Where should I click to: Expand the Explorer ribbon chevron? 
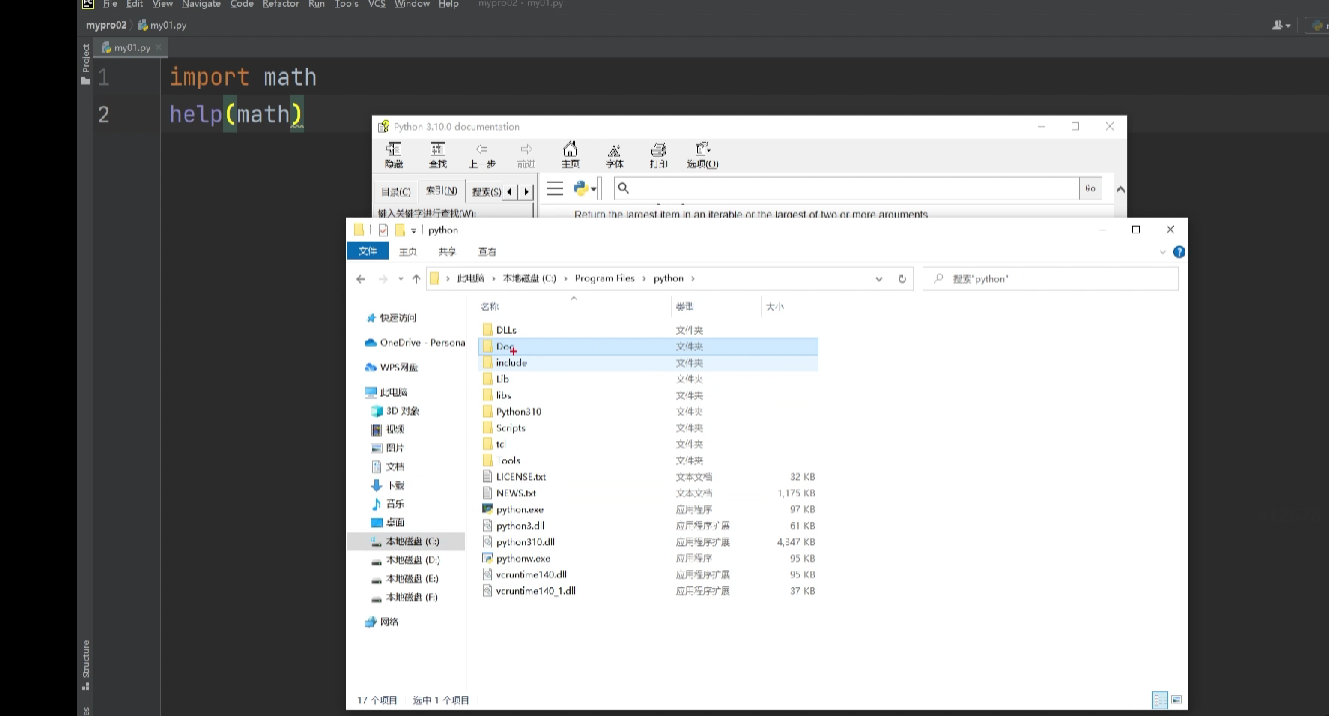1163,252
